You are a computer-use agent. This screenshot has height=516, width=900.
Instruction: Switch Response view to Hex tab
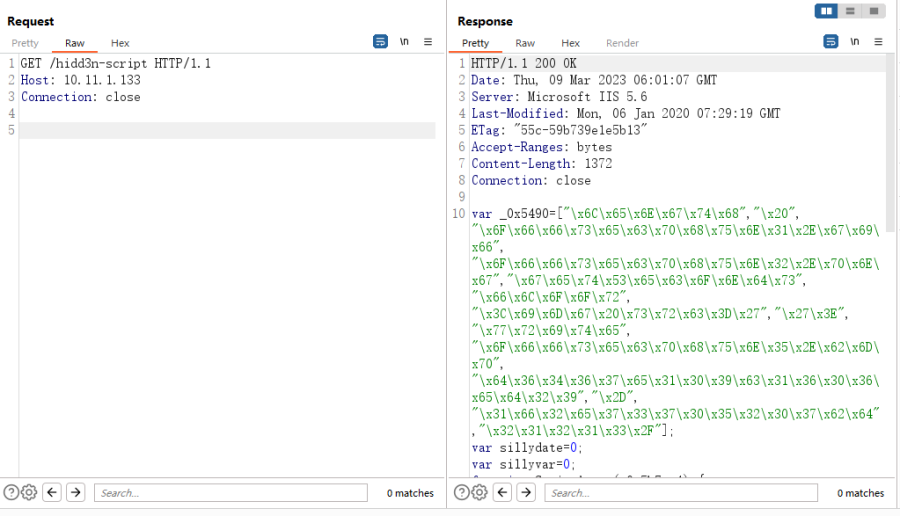click(x=571, y=43)
